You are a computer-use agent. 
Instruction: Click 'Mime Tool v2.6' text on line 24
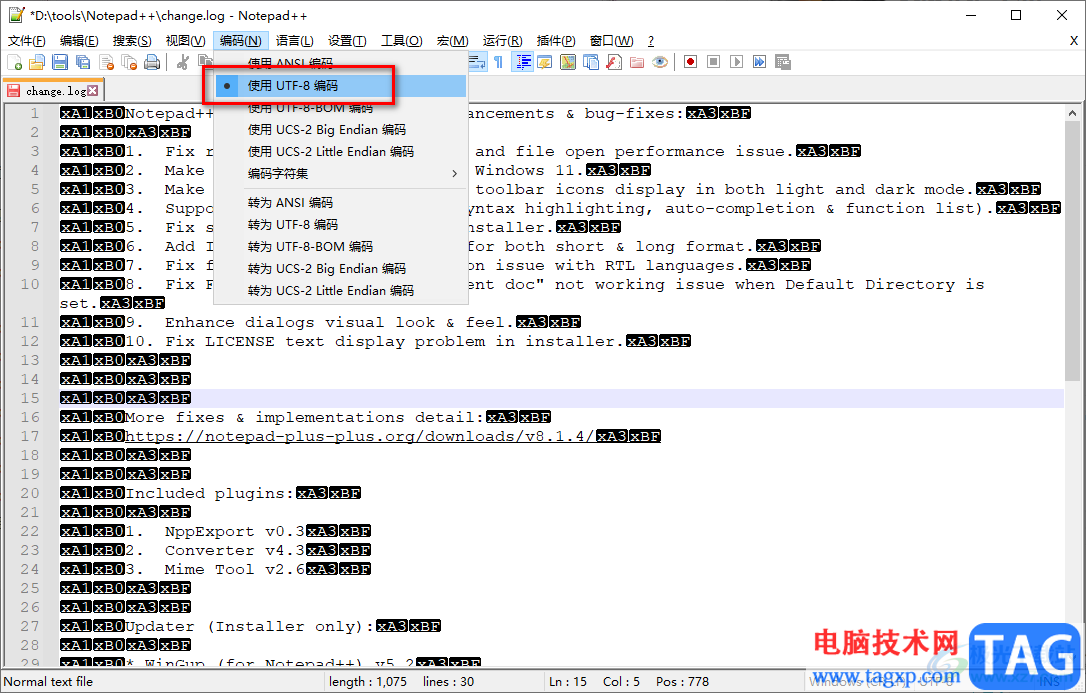pos(235,569)
